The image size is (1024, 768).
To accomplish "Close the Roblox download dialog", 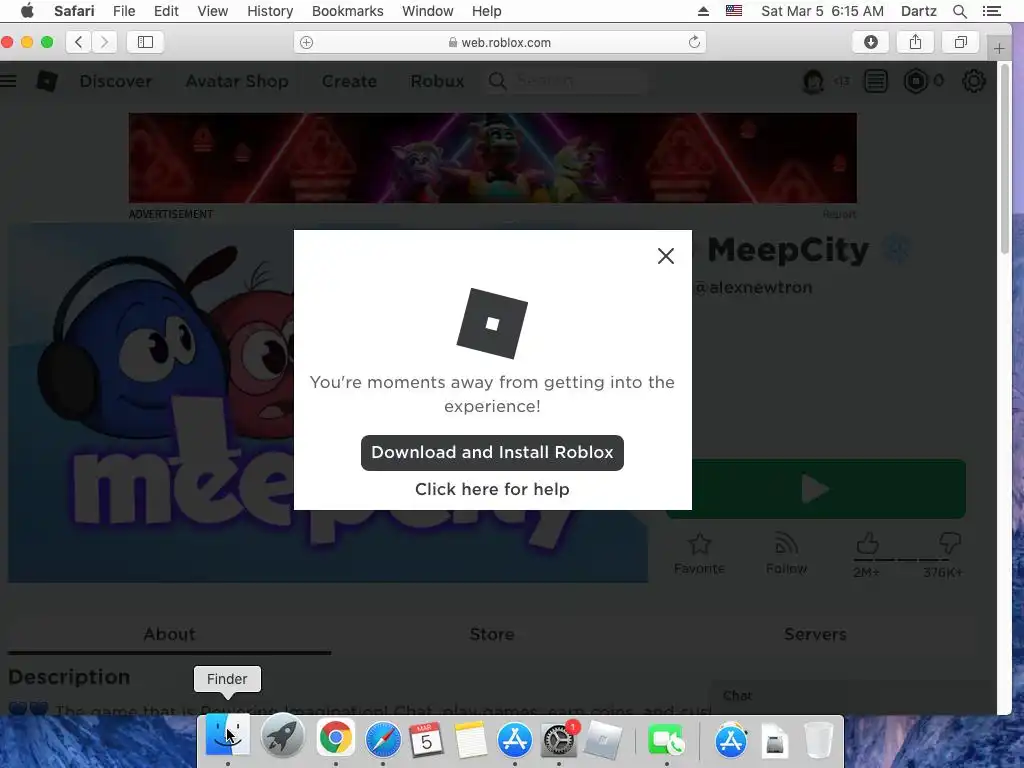I will pyautogui.click(x=665, y=256).
